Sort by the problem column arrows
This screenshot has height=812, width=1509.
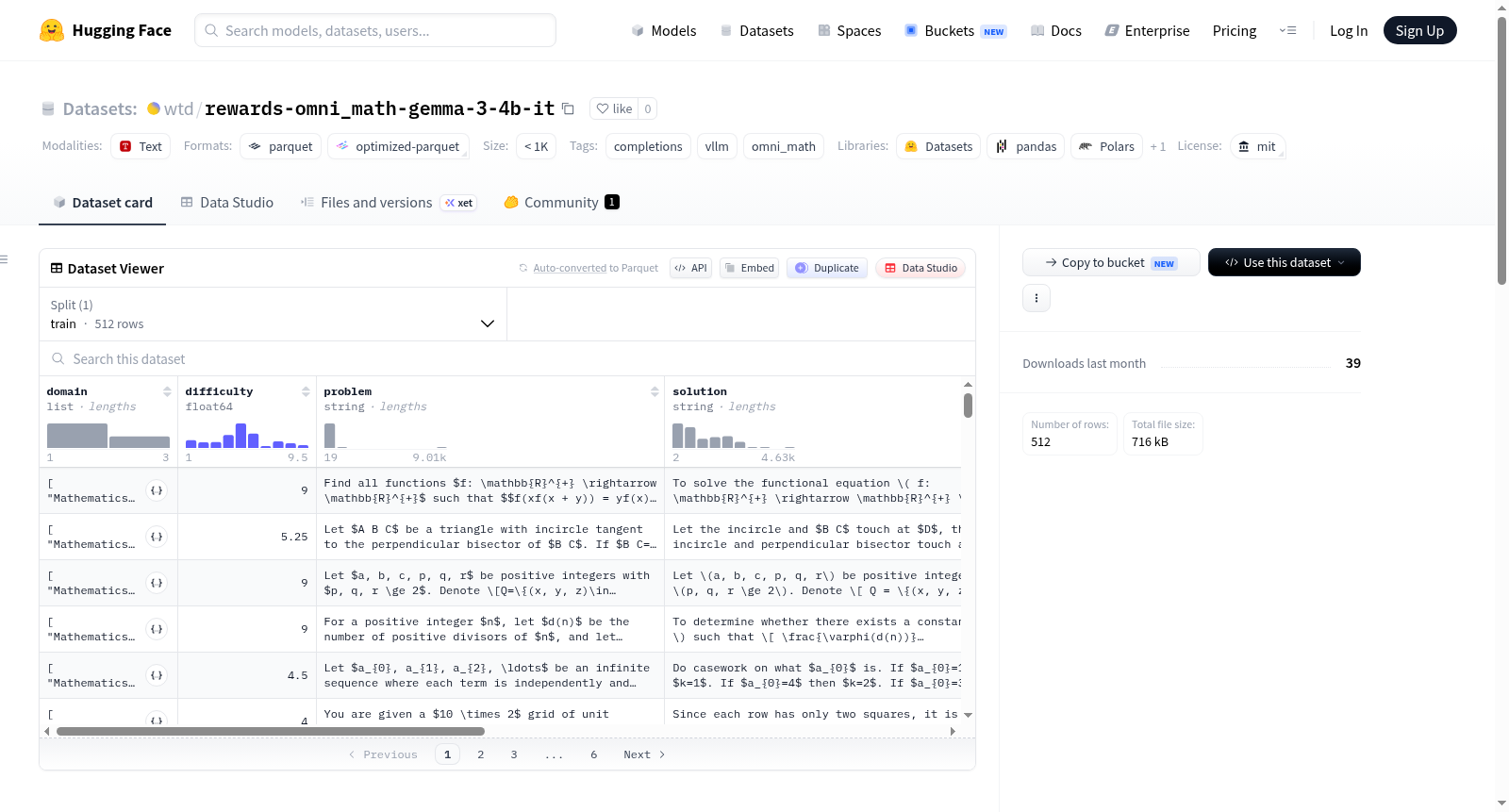point(655,391)
